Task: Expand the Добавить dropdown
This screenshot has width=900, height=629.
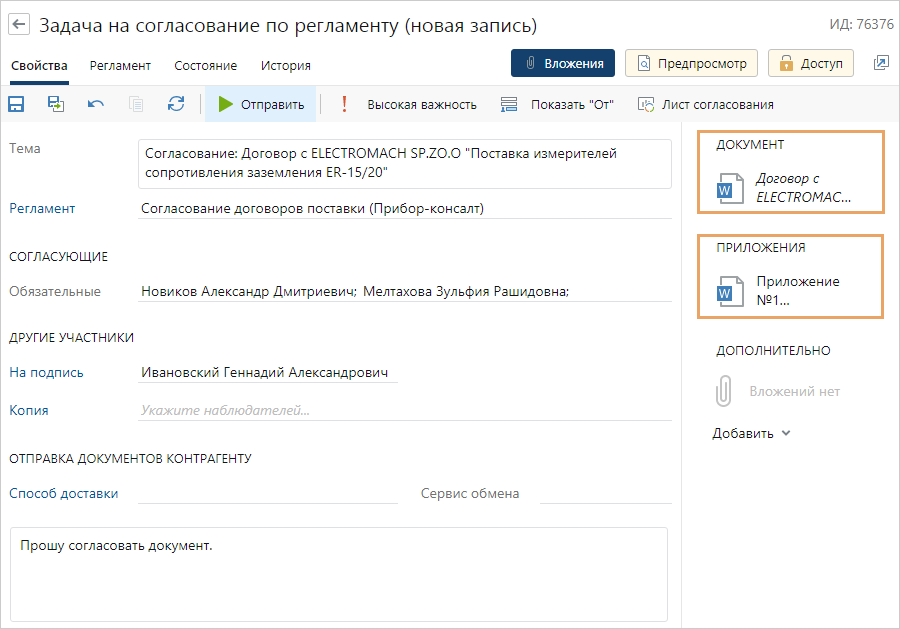Action: pyautogui.click(x=751, y=433)
